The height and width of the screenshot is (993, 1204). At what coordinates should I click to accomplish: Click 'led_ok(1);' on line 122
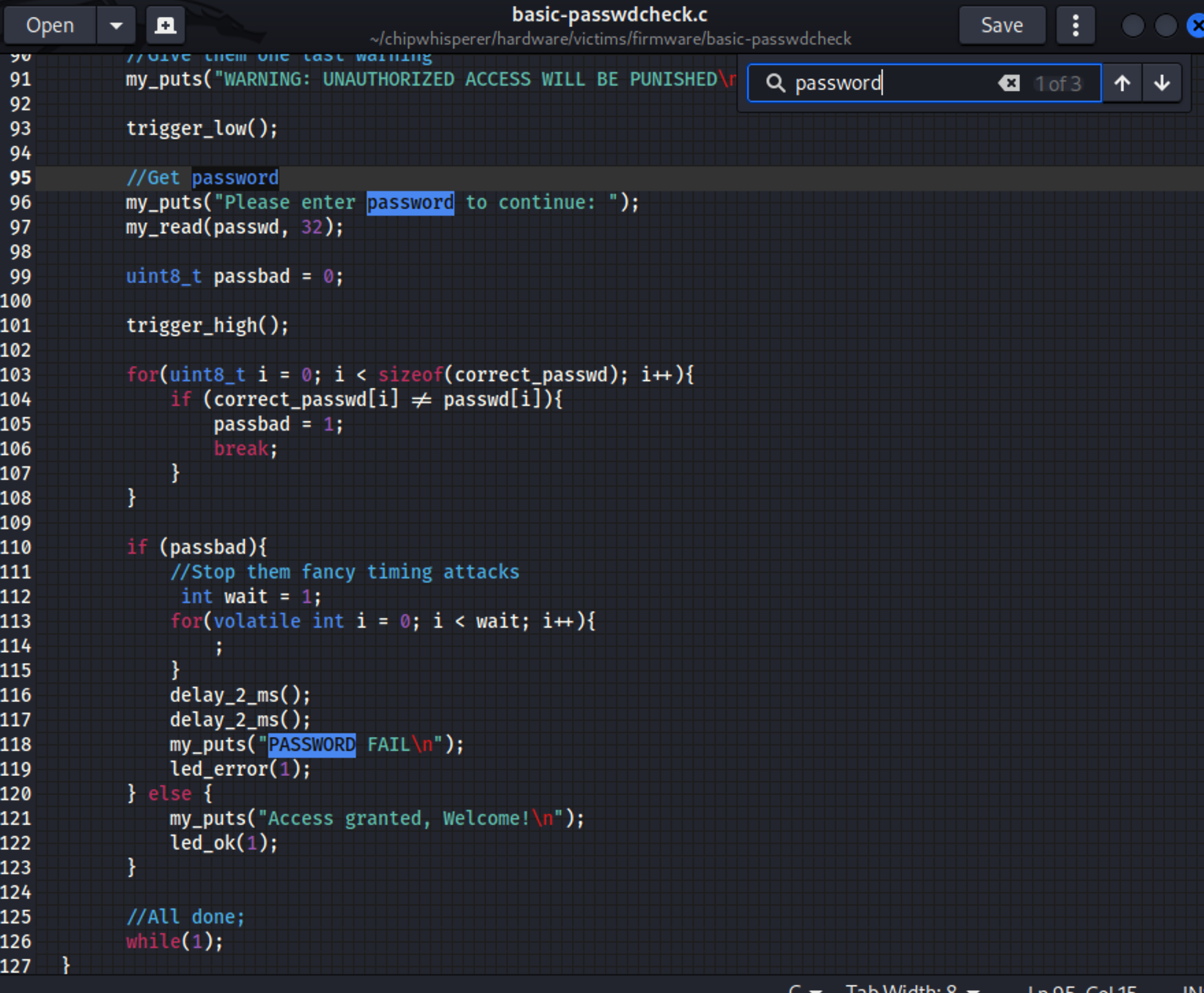(224, 843)
